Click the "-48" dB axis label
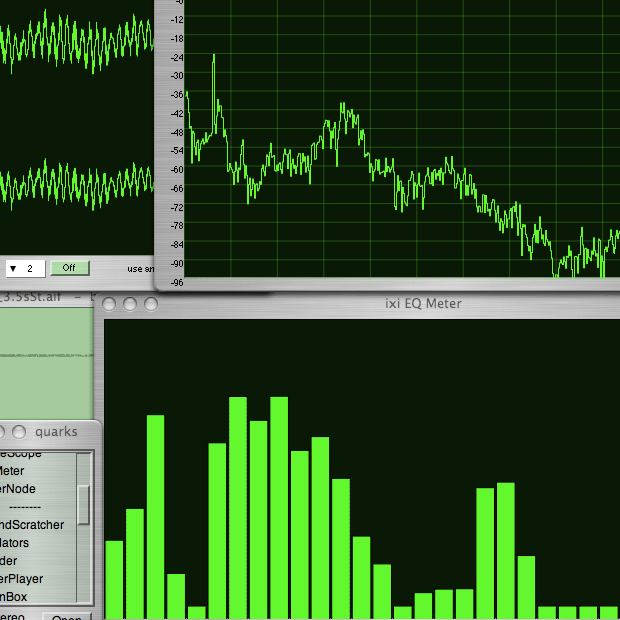The width and height of the screenshot is (620, 620). pos(177,132)
